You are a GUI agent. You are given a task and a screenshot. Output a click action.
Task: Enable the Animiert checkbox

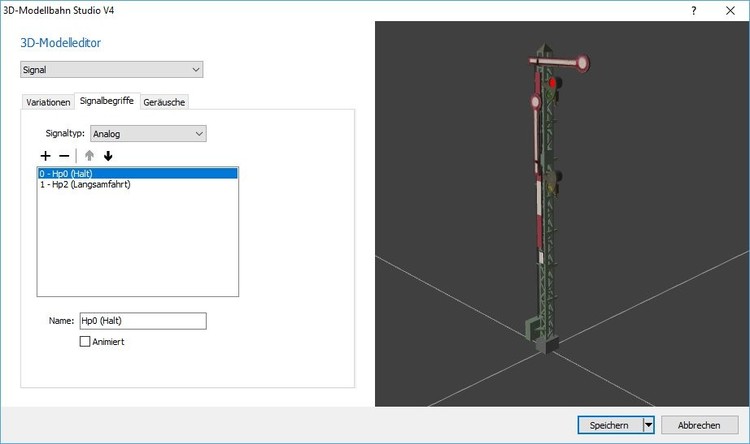pos(85,341)
